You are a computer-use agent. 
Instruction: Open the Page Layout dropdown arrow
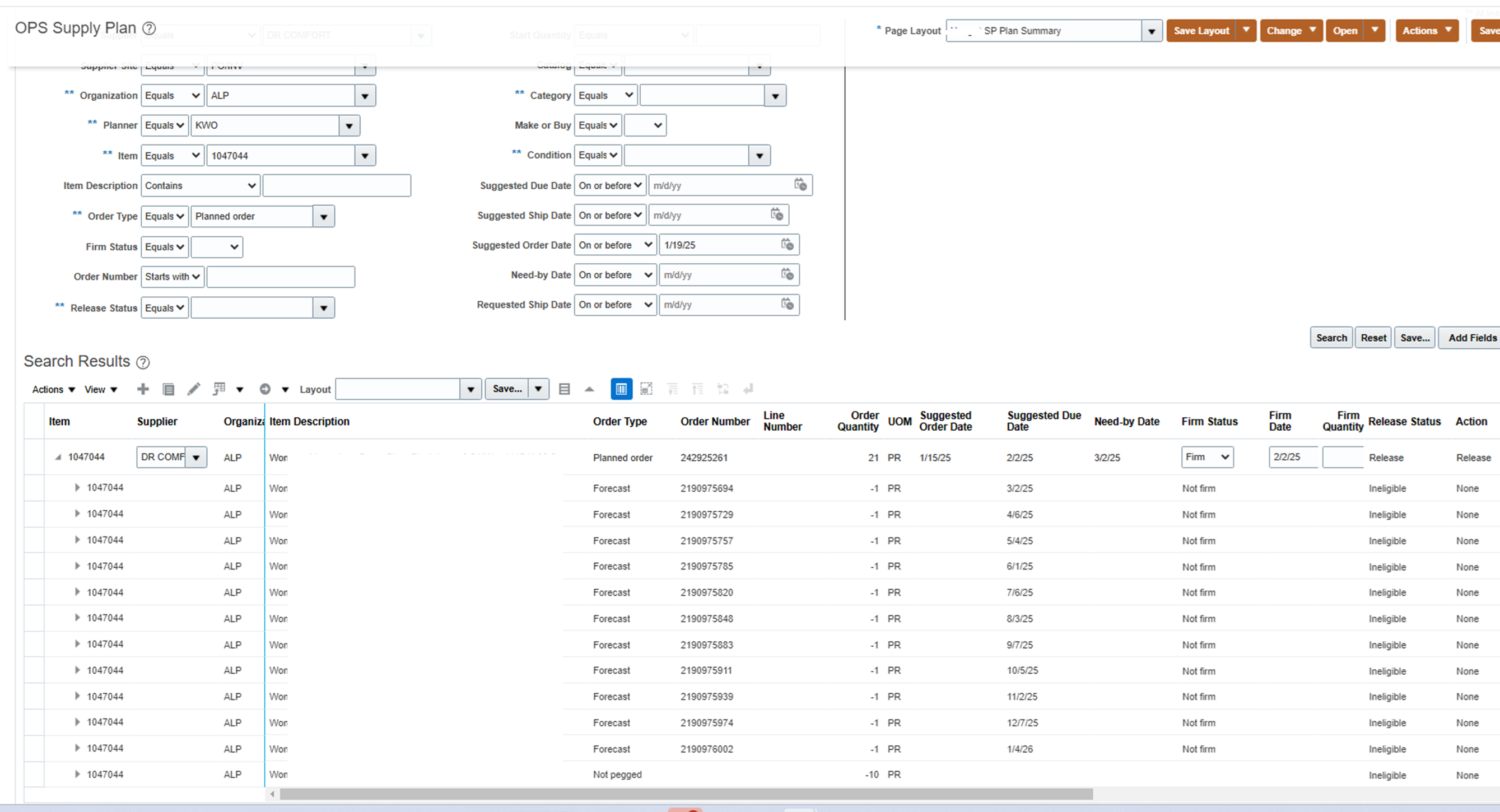[x=1152, y=31]
